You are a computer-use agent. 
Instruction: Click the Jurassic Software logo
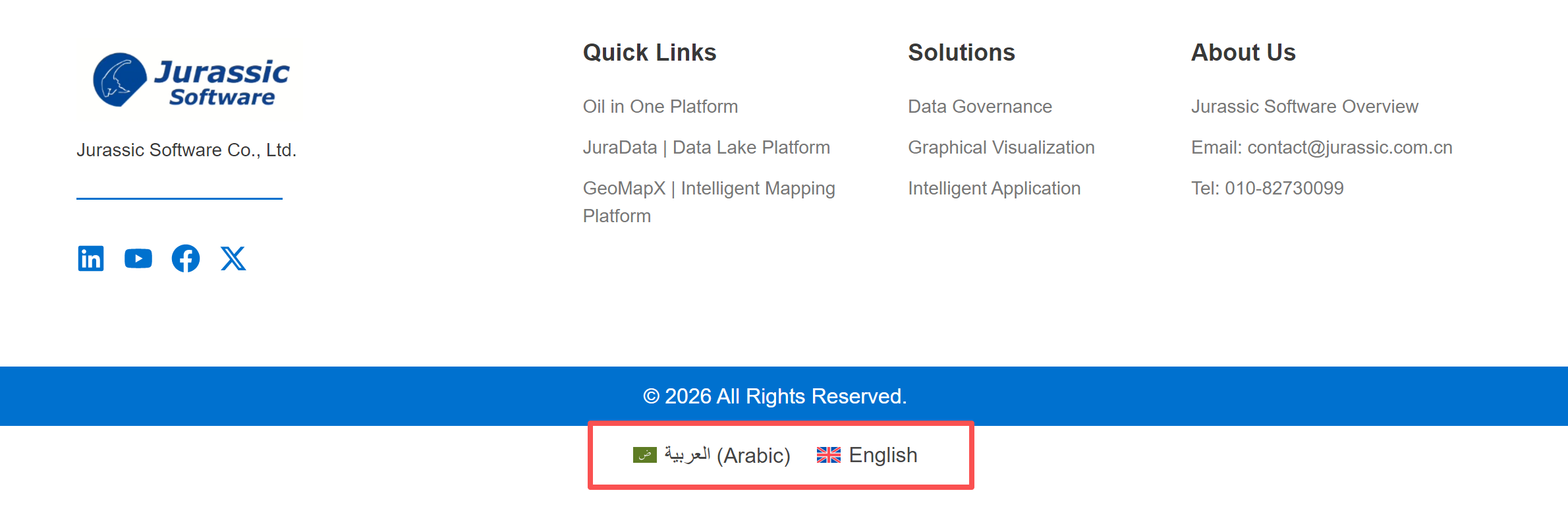191,80
